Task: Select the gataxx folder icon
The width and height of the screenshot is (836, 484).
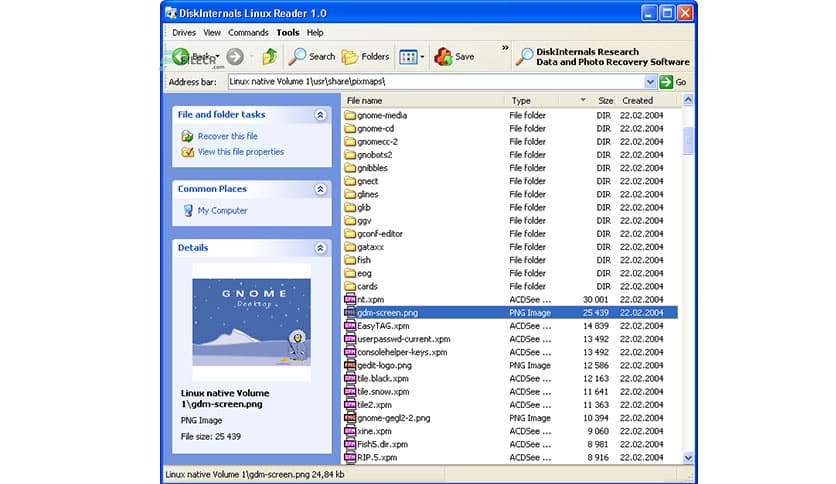Action: tap(350, 247)
